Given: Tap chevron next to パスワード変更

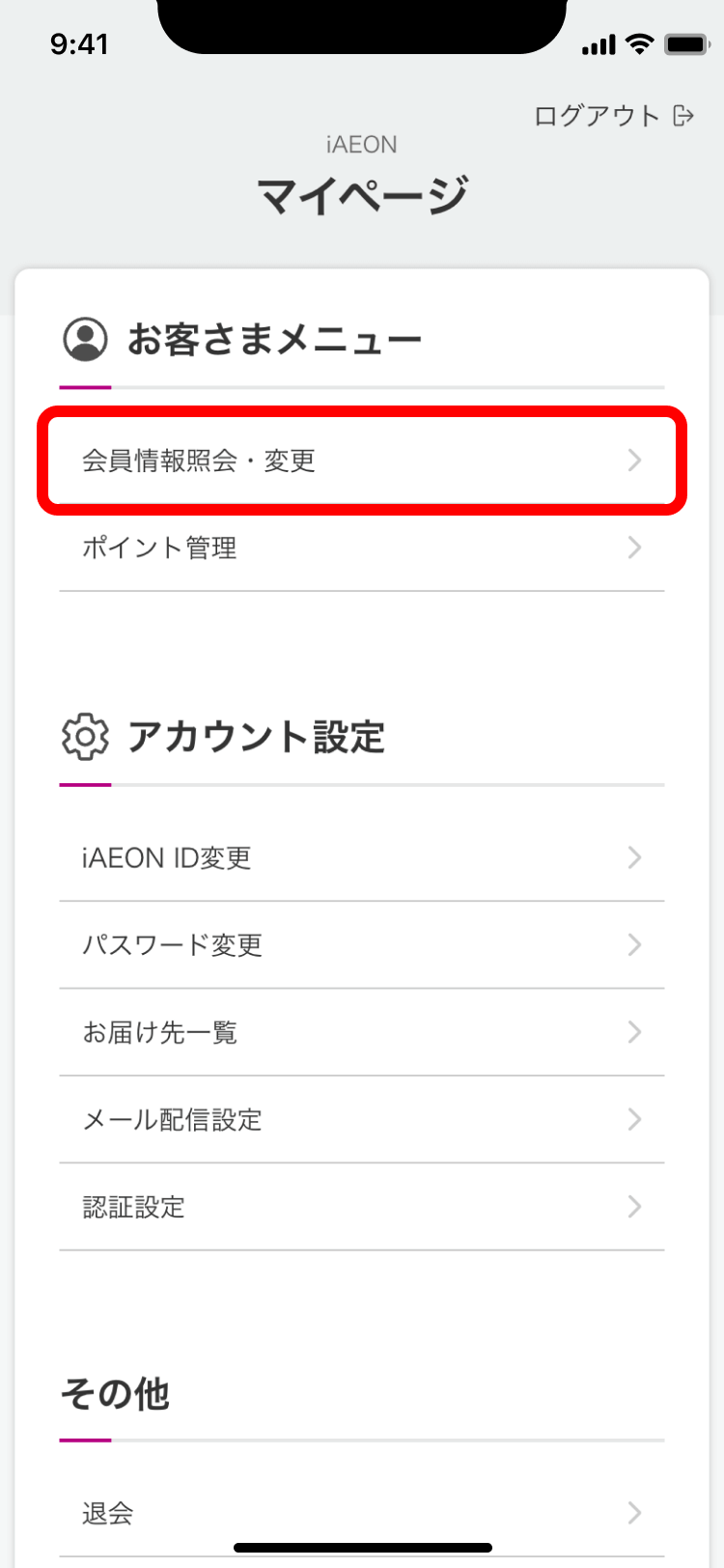Looking at the screenshot, I should (x=634, y=944).
